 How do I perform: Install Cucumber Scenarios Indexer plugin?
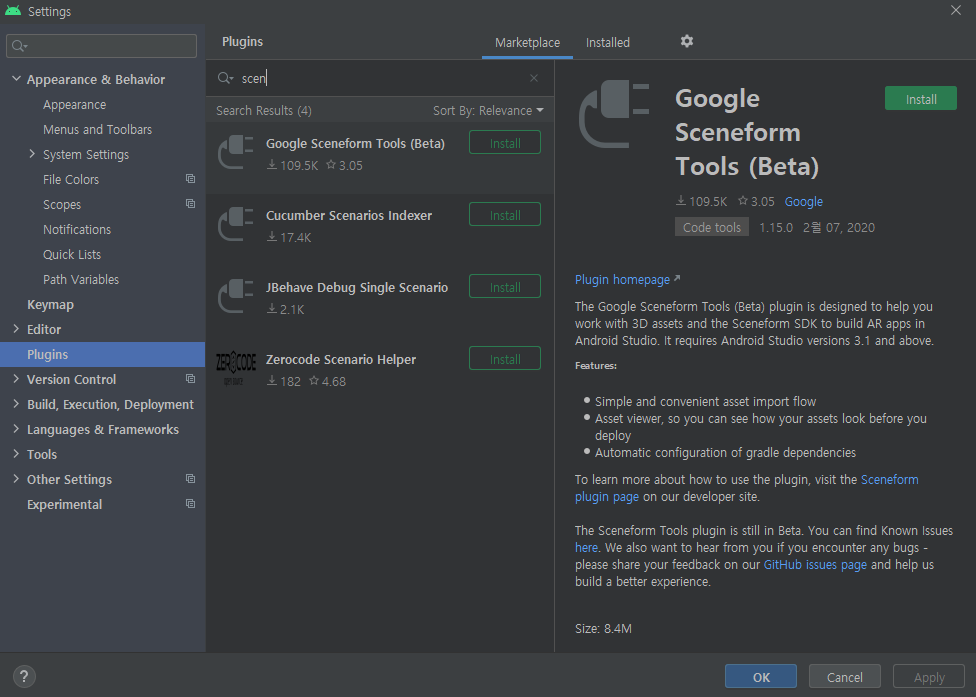(505, 215)
